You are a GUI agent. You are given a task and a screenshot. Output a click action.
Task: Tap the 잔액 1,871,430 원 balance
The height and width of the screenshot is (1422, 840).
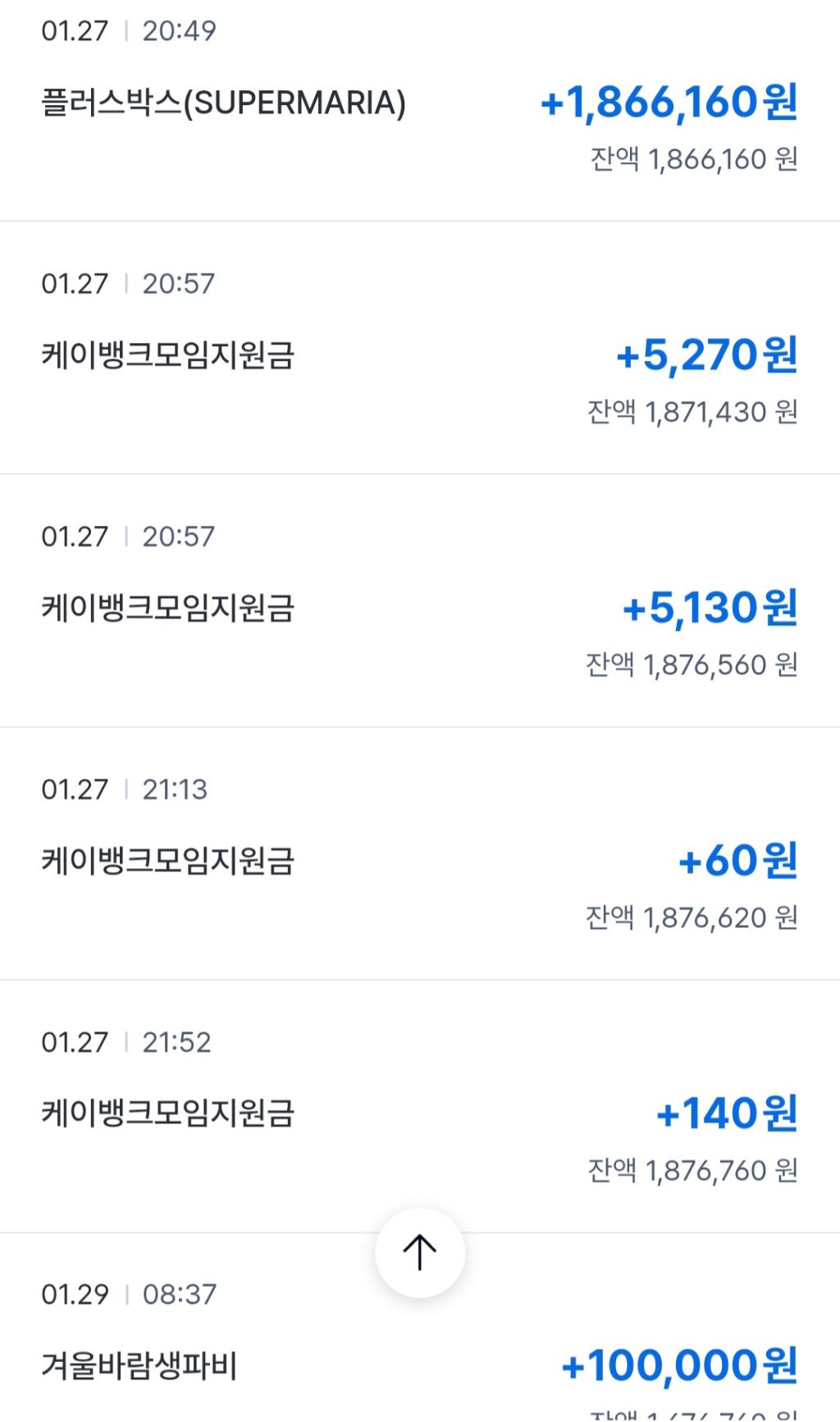pos(692,412)
